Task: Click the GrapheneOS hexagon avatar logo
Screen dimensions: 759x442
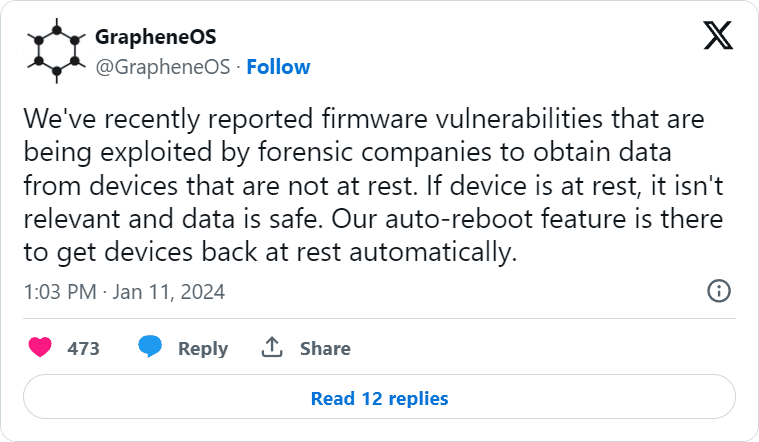Action: coord(52,52)
